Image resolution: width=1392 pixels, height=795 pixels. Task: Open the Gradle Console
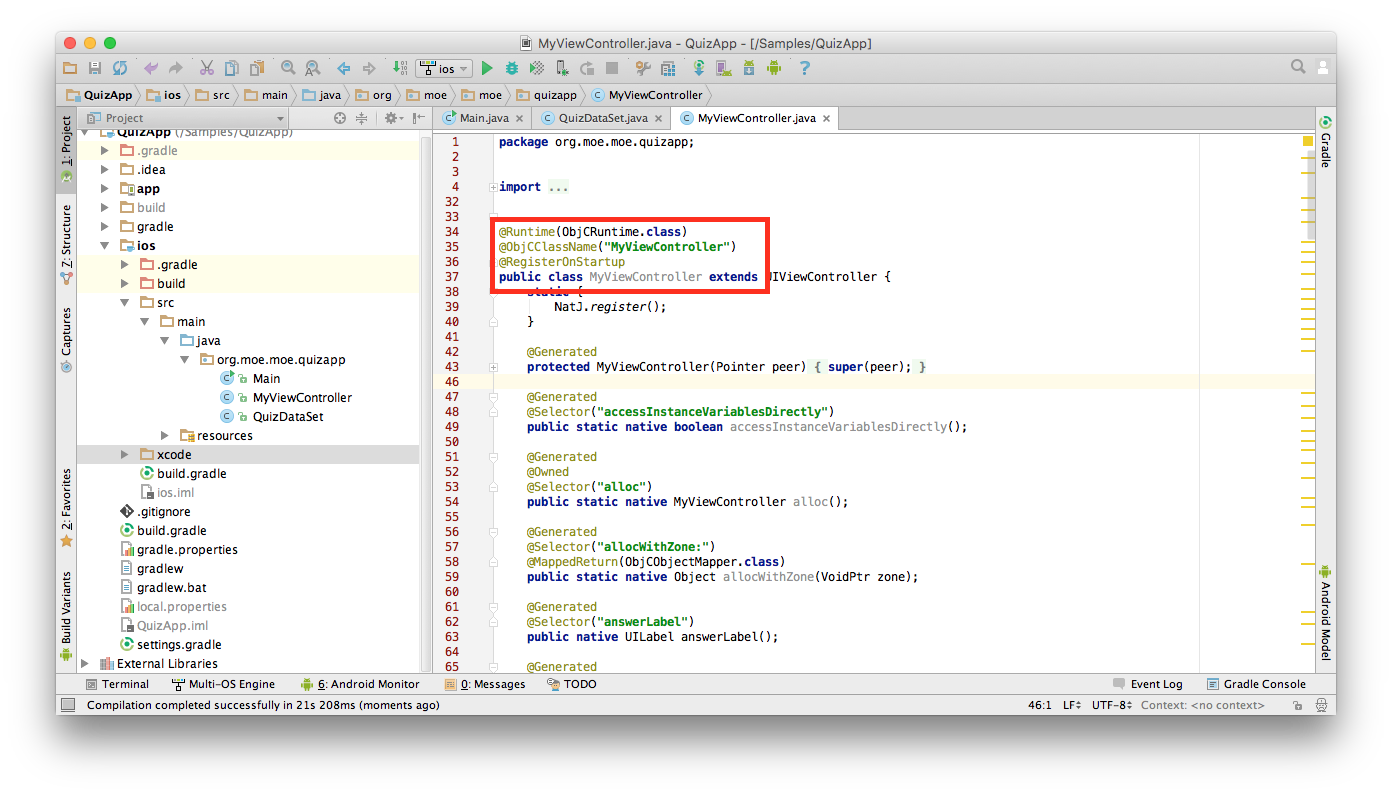pos(1256,684)
